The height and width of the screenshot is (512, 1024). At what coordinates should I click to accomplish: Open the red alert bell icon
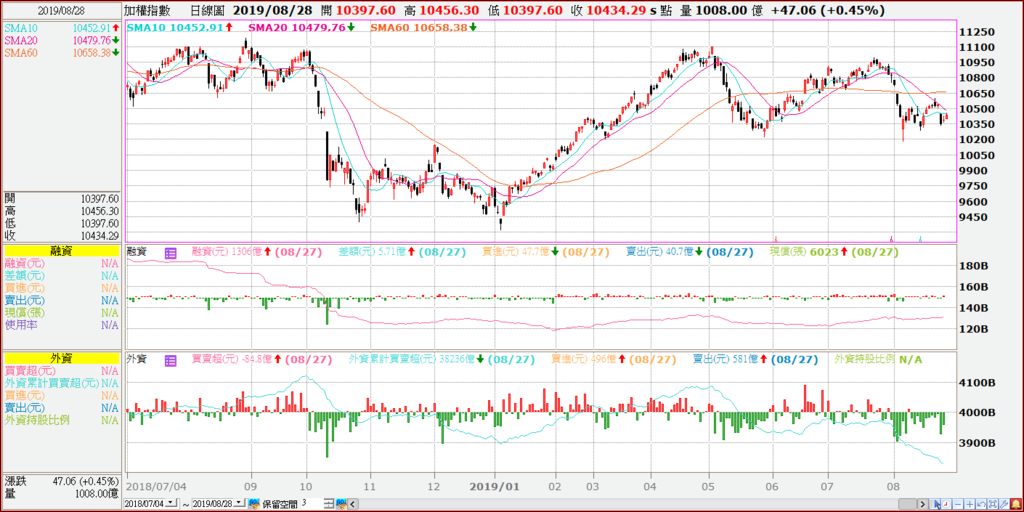point(1016,504)
